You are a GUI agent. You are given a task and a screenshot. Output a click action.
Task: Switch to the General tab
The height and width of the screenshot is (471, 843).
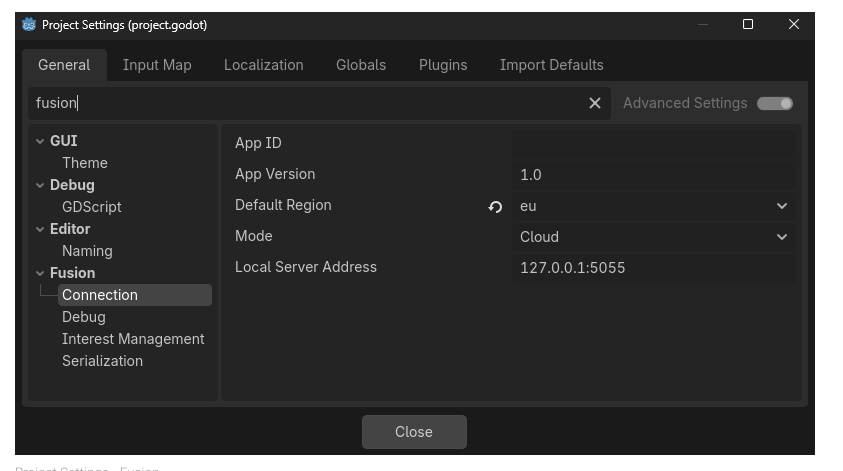tap(64, 65)
